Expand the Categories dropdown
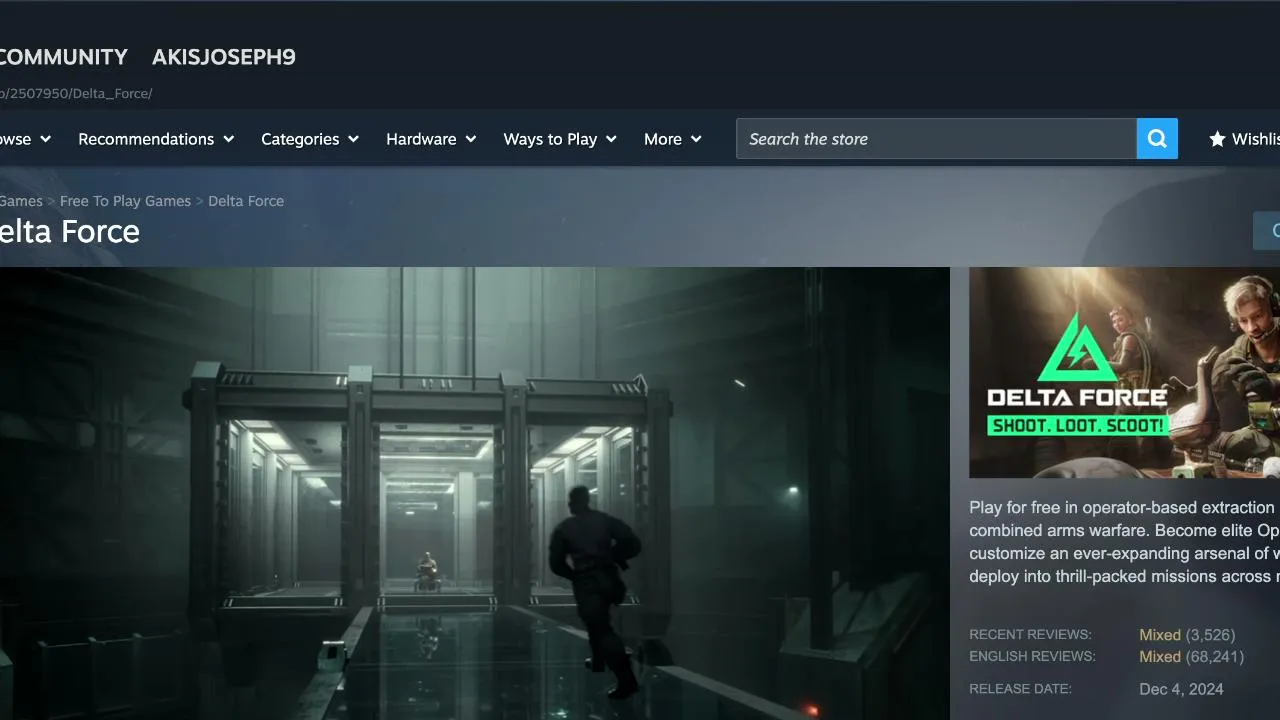 pyautogui.click(x=310, y=139)
